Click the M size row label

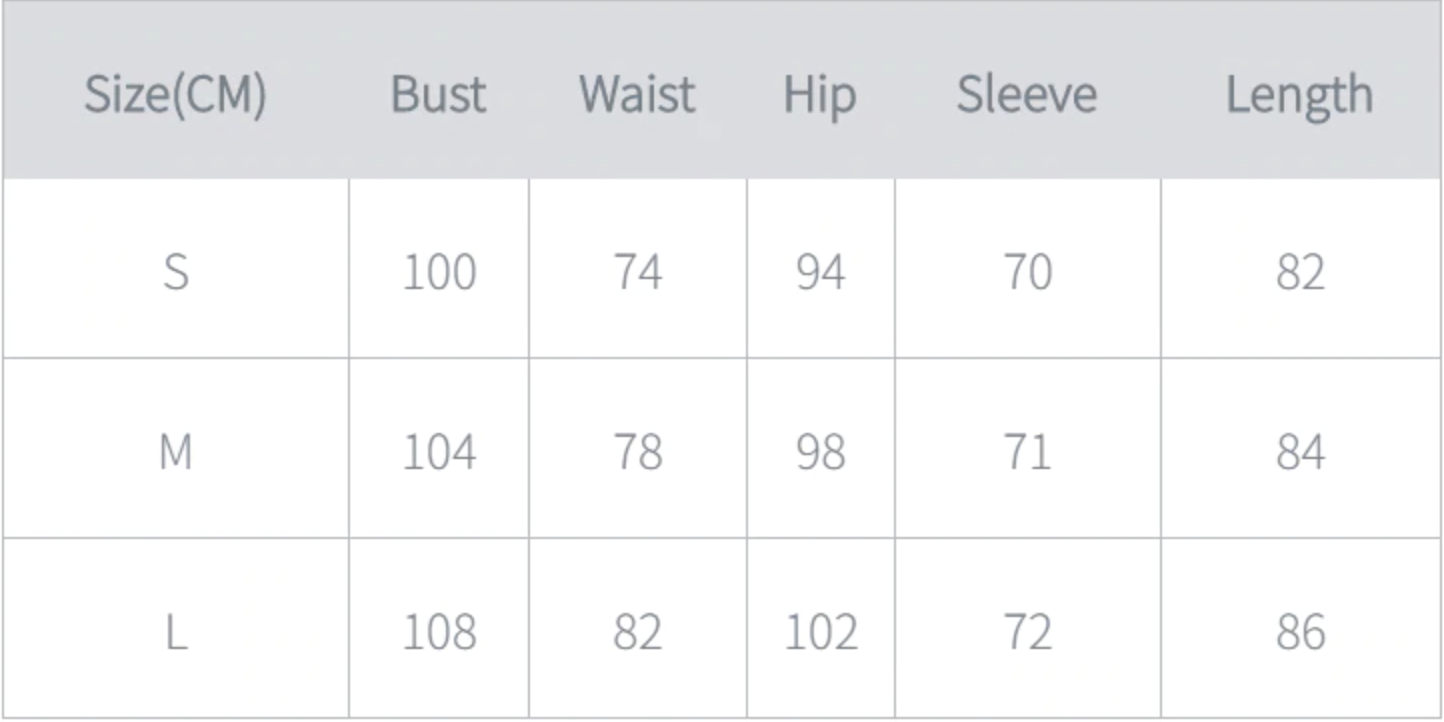[175, 452]
